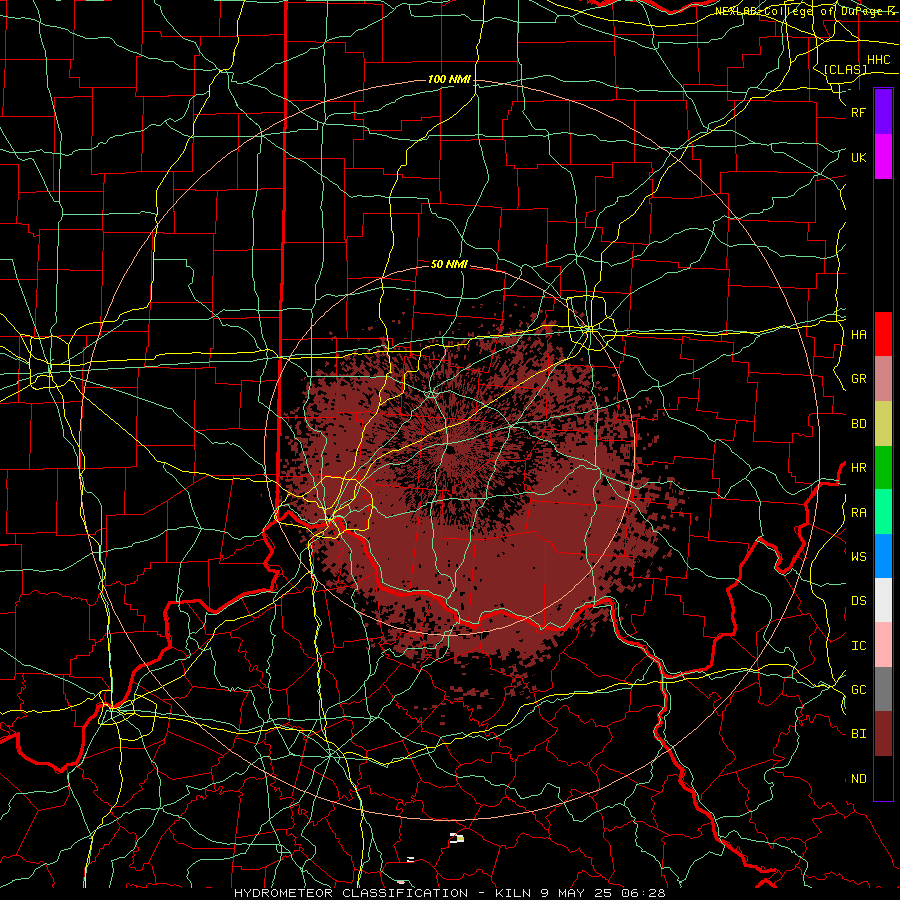Select the green HR legend swatch
Screen dimensions: 900x900
click(883, 468)
